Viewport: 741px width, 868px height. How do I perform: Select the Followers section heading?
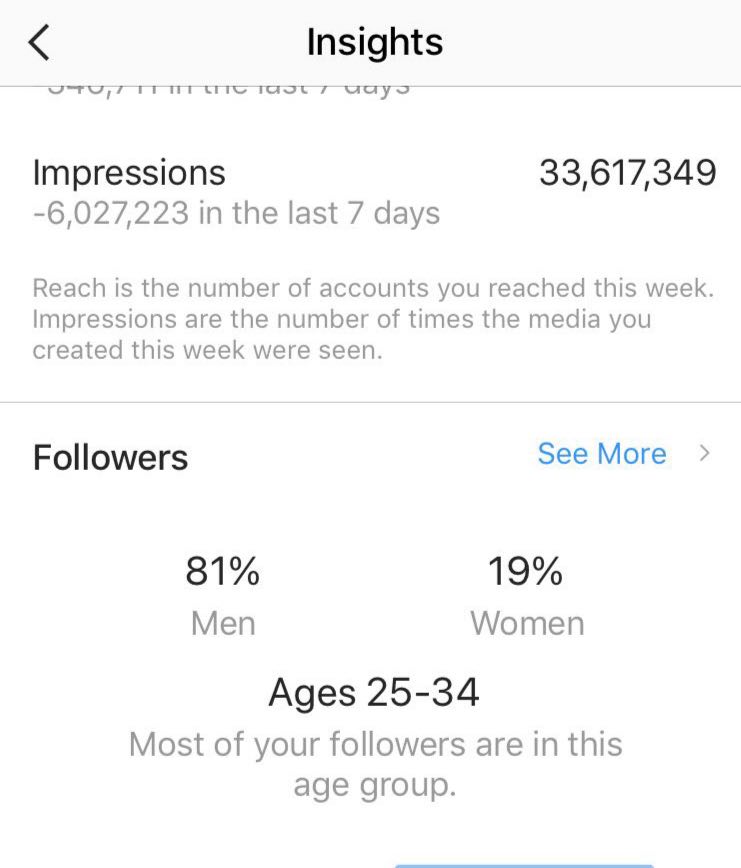(x=110, y=458)
